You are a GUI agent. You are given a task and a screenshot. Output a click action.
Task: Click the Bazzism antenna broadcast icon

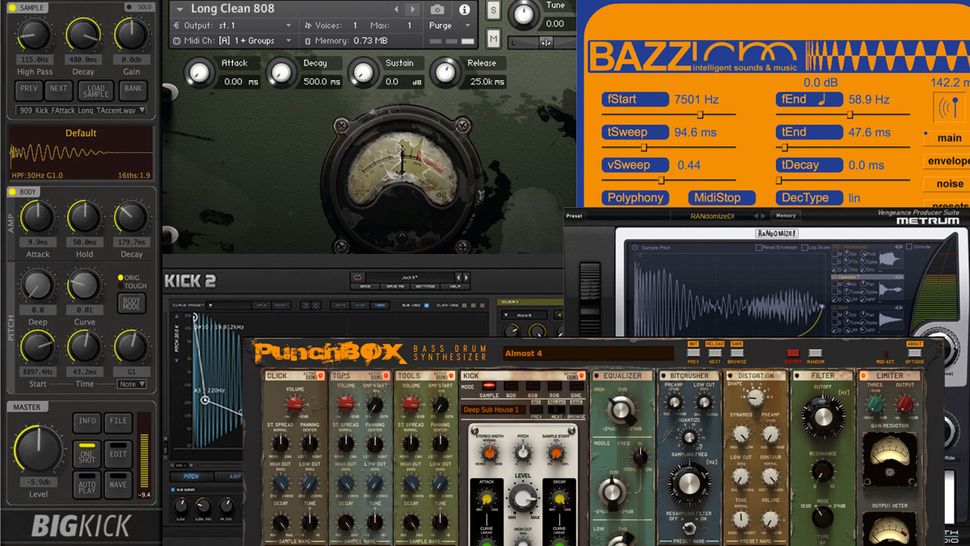[949, 108]
